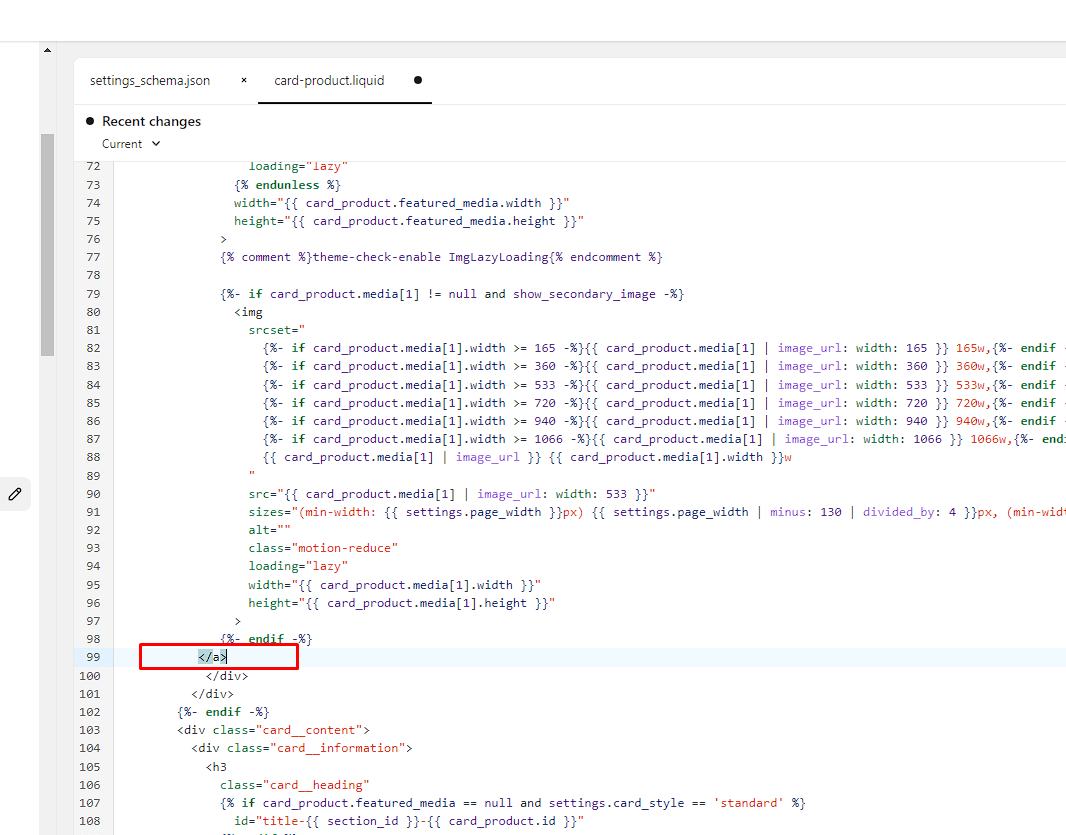Click line number 103 in the gutter
1066x835 pixels.
click(x=90, y=730)
